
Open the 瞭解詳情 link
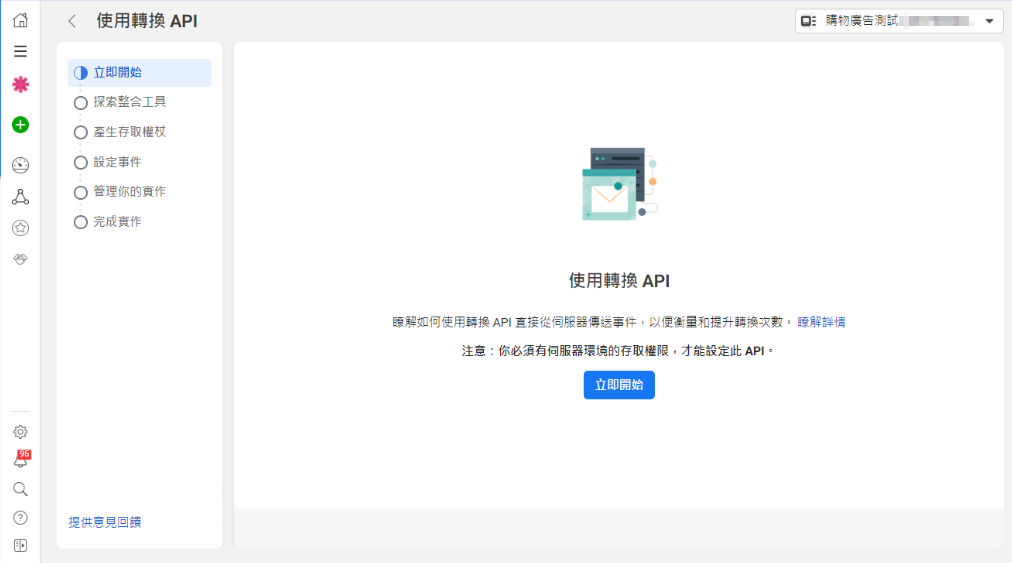[821, 322]
